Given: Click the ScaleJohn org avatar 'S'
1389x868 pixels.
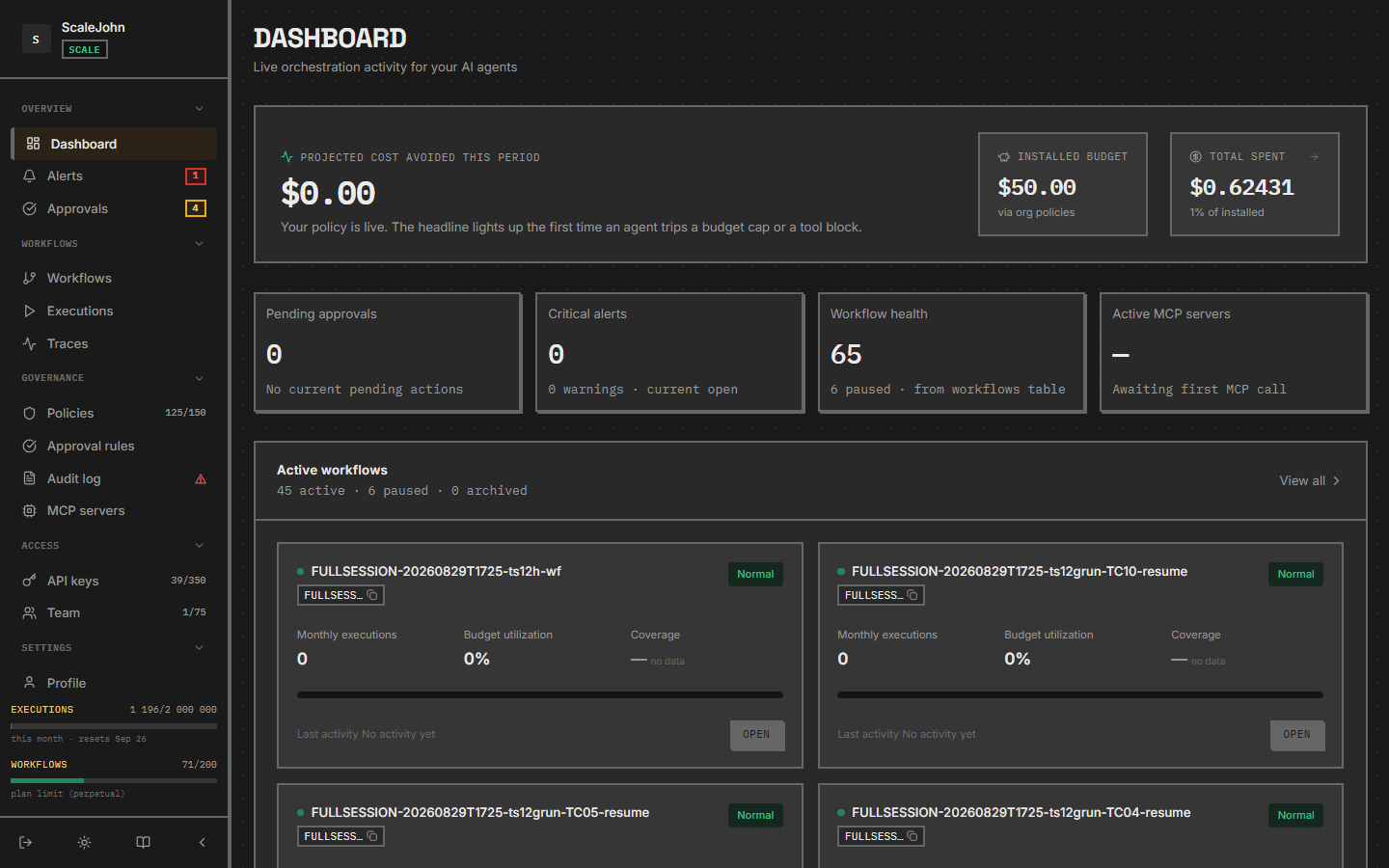Looking at the screenshot, I should point(36,39).
